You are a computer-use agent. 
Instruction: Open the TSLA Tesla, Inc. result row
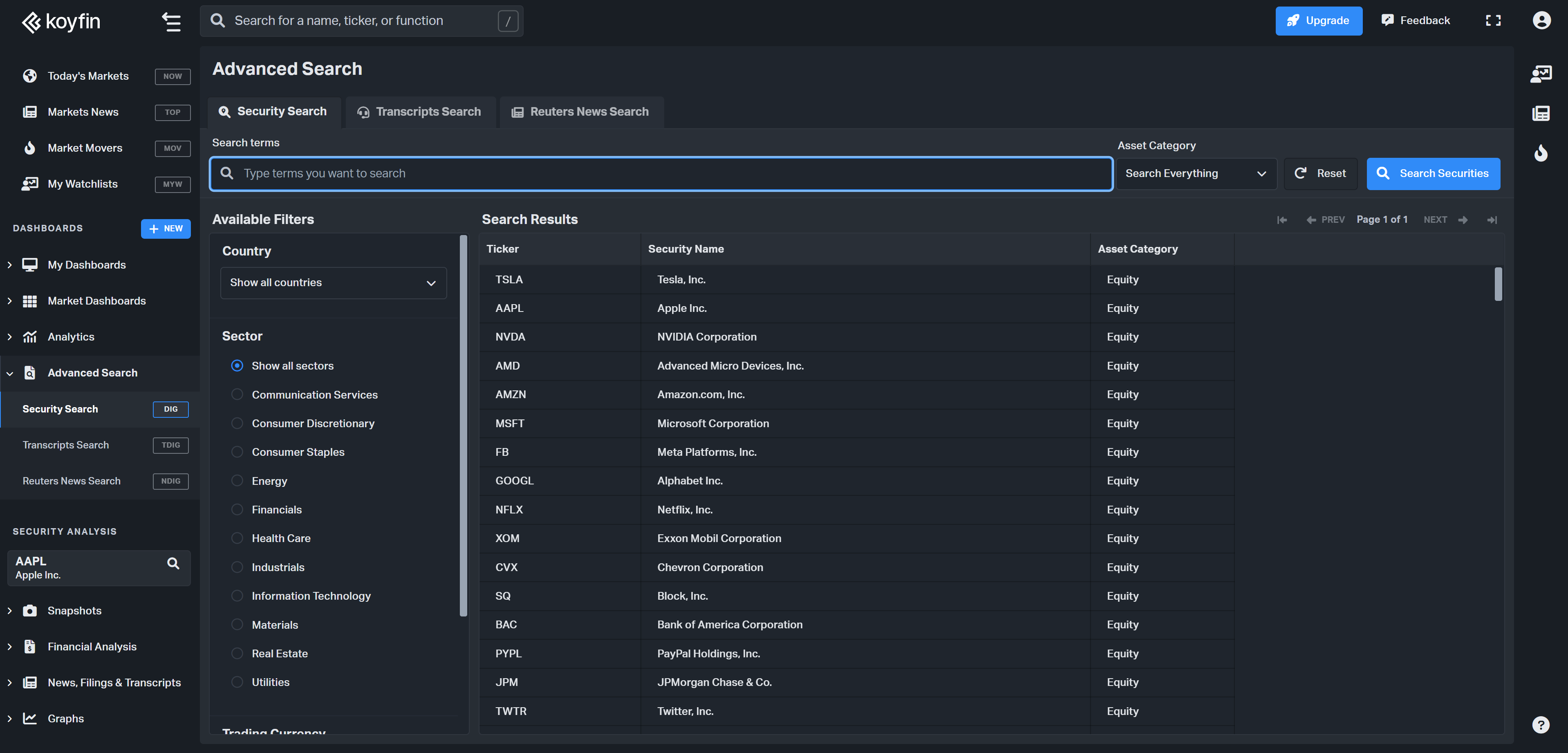point(856,279)
